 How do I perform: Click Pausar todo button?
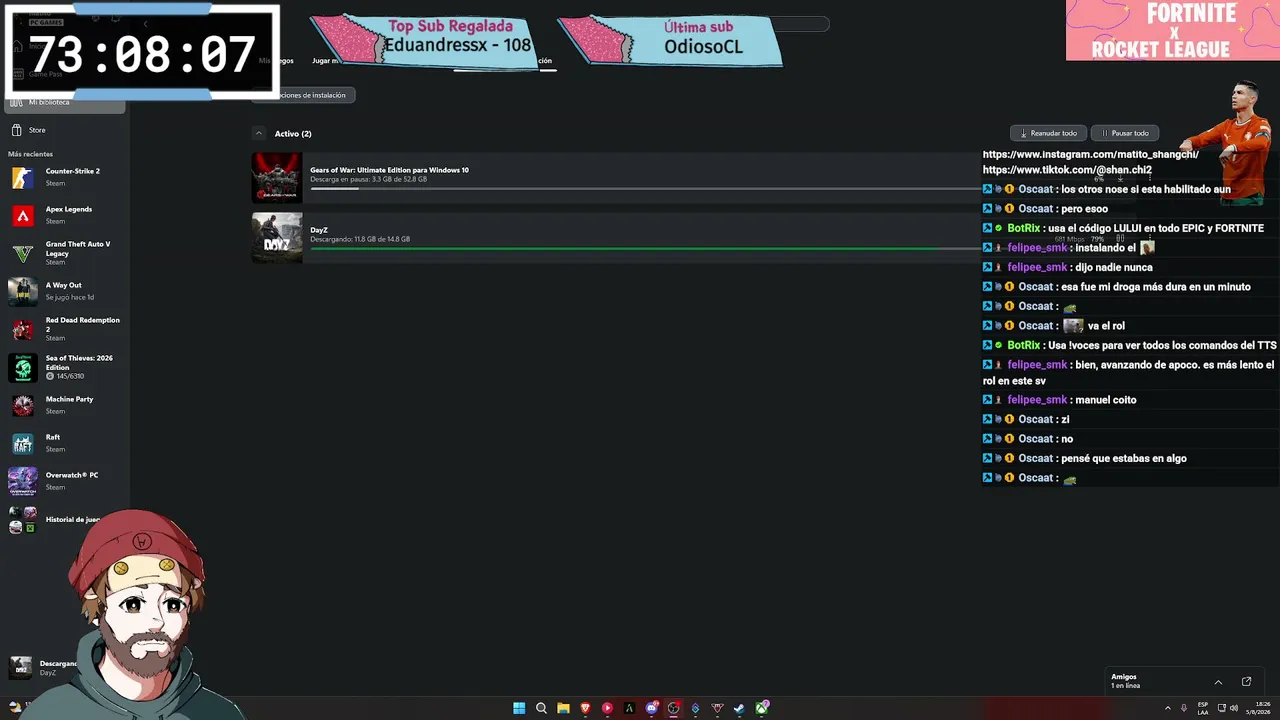1125,133
